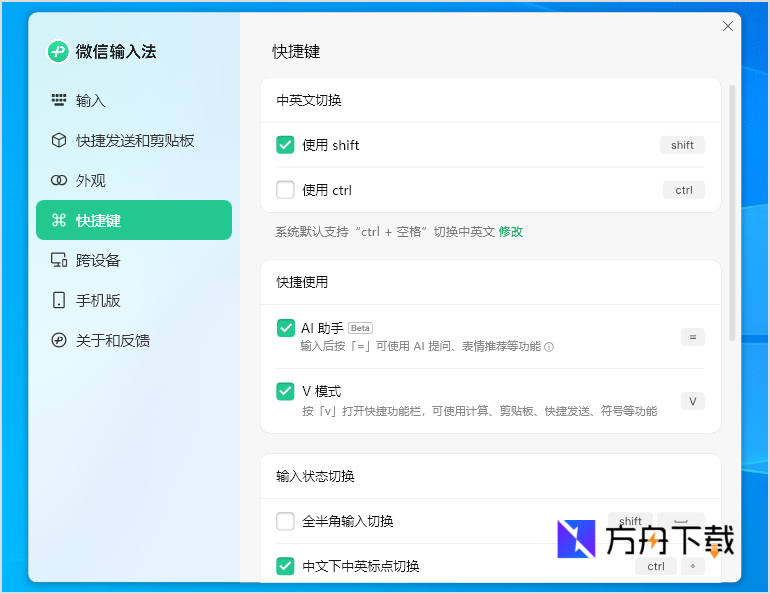
Task: Click the cube icon for 快捷发送和剪贴板
Action: (x=59, y=140)
